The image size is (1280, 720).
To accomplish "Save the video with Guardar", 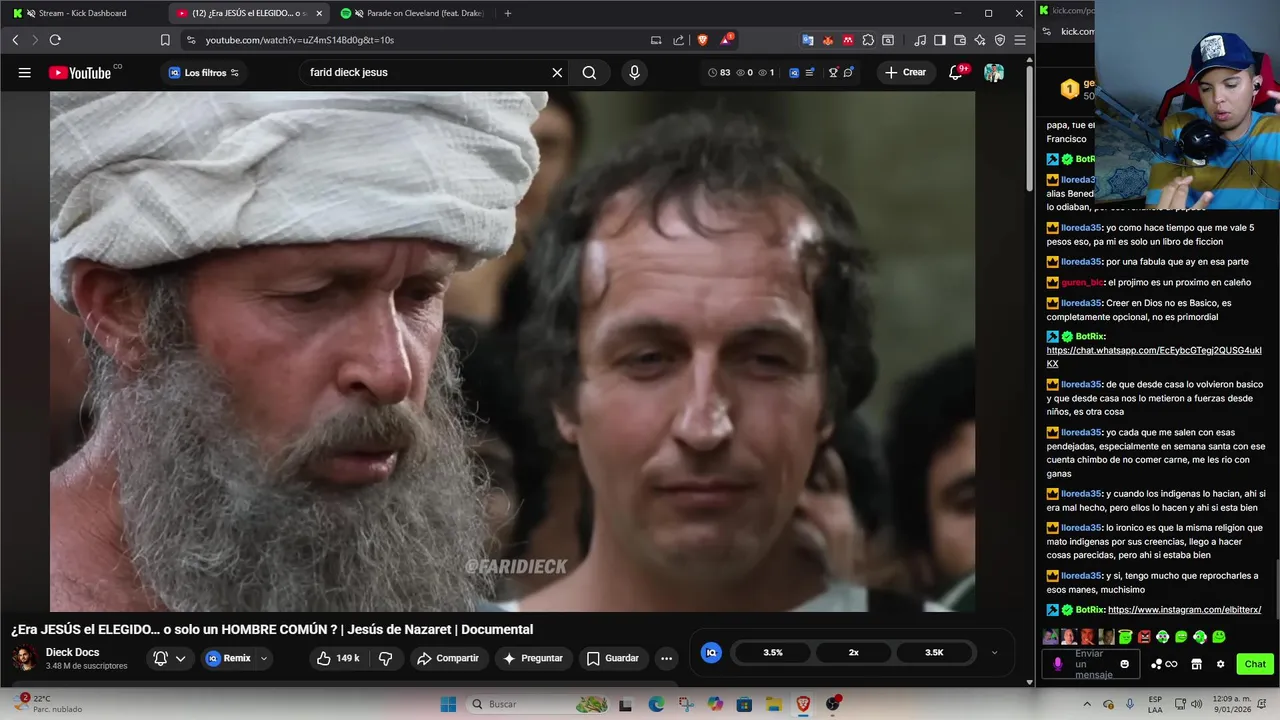I will tap(612, 658).
